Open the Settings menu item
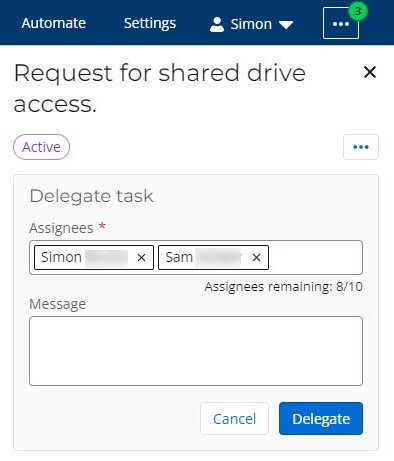This screenshot has height=461, width=394. (150, 23)
